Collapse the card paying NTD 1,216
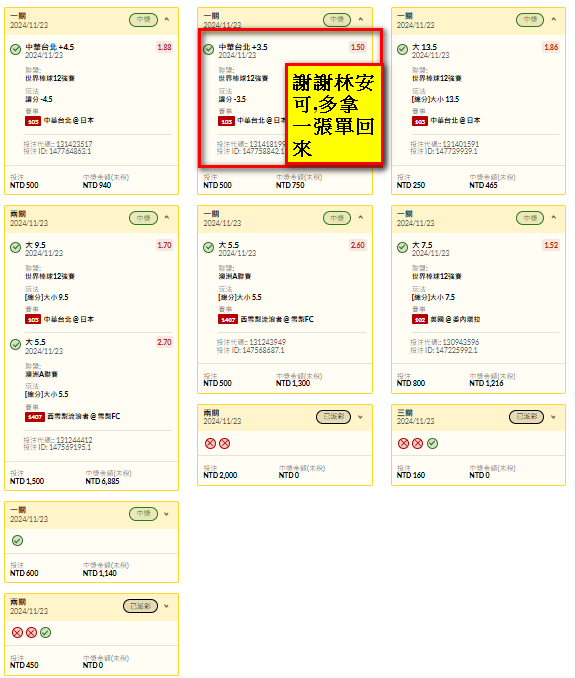The height and width of the screenshot is (678, 576). tap(554, 217)
